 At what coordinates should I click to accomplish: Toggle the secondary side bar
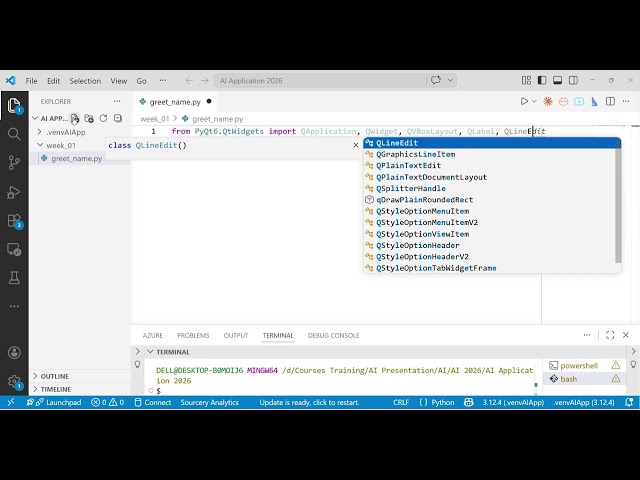click(573, 80)
